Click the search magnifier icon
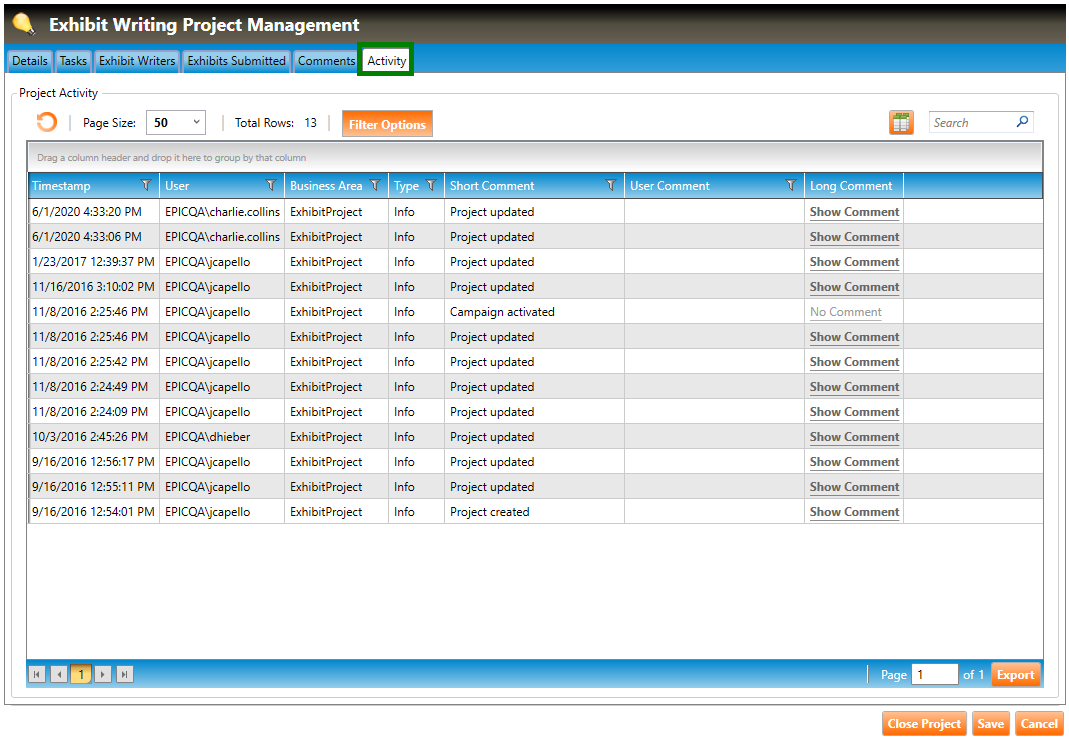Image resolution: width=1069 pixels, height=741 pixels. pyautogui.click(x=1022, y=122)
